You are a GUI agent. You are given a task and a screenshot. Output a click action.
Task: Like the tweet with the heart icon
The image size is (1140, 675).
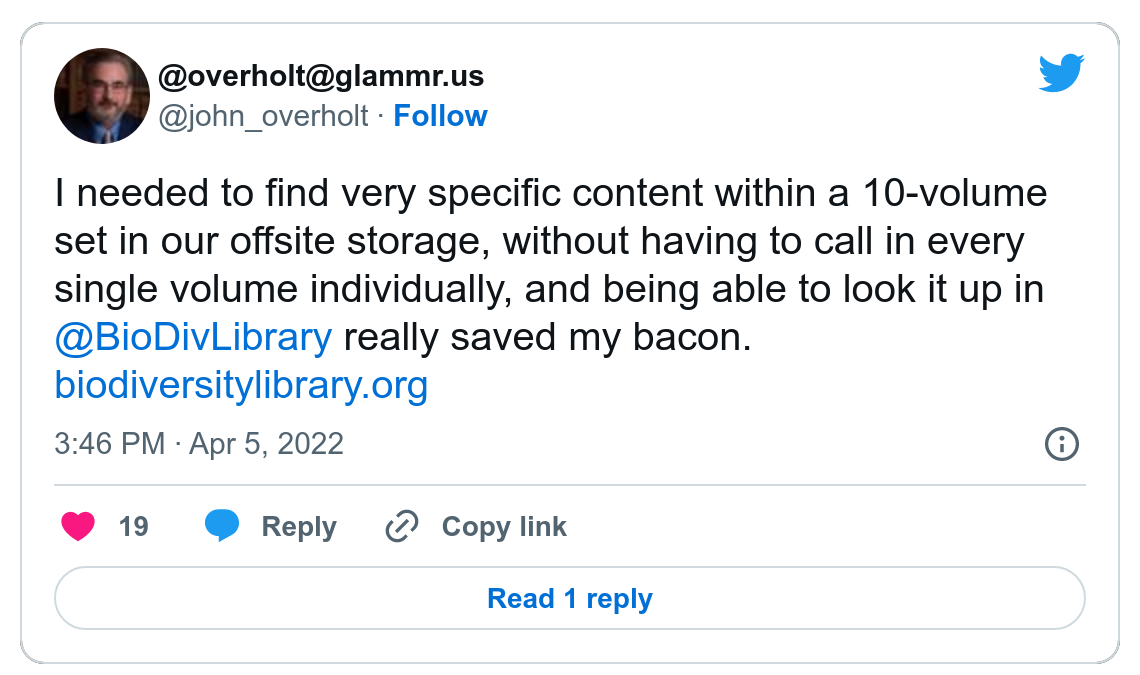coord(77,526)
